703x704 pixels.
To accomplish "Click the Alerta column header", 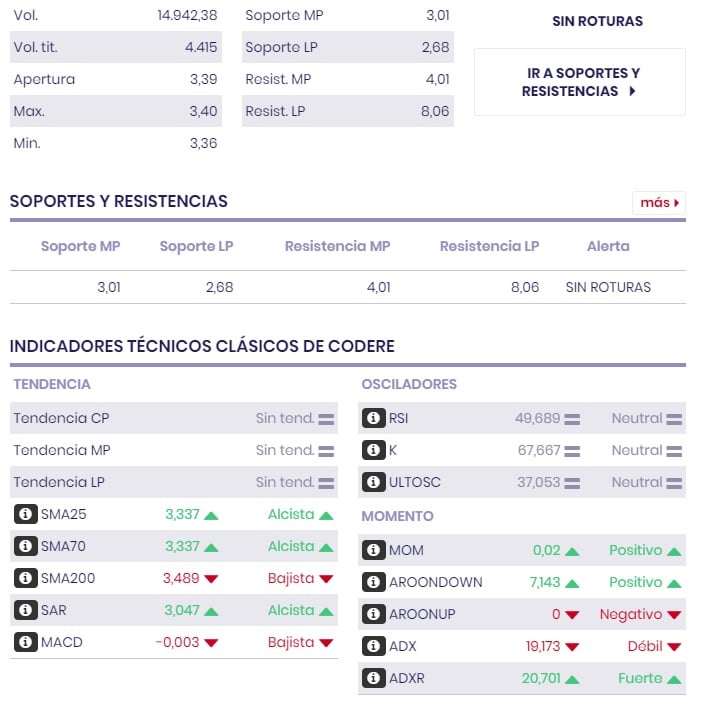I will pos(608,246).
